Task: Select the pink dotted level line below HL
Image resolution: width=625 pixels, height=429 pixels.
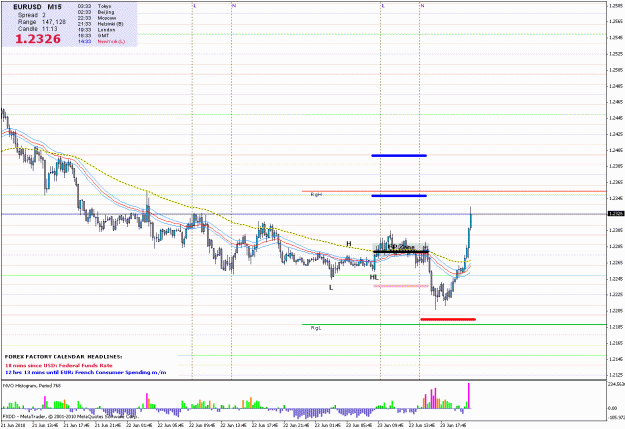Action: 401,286
